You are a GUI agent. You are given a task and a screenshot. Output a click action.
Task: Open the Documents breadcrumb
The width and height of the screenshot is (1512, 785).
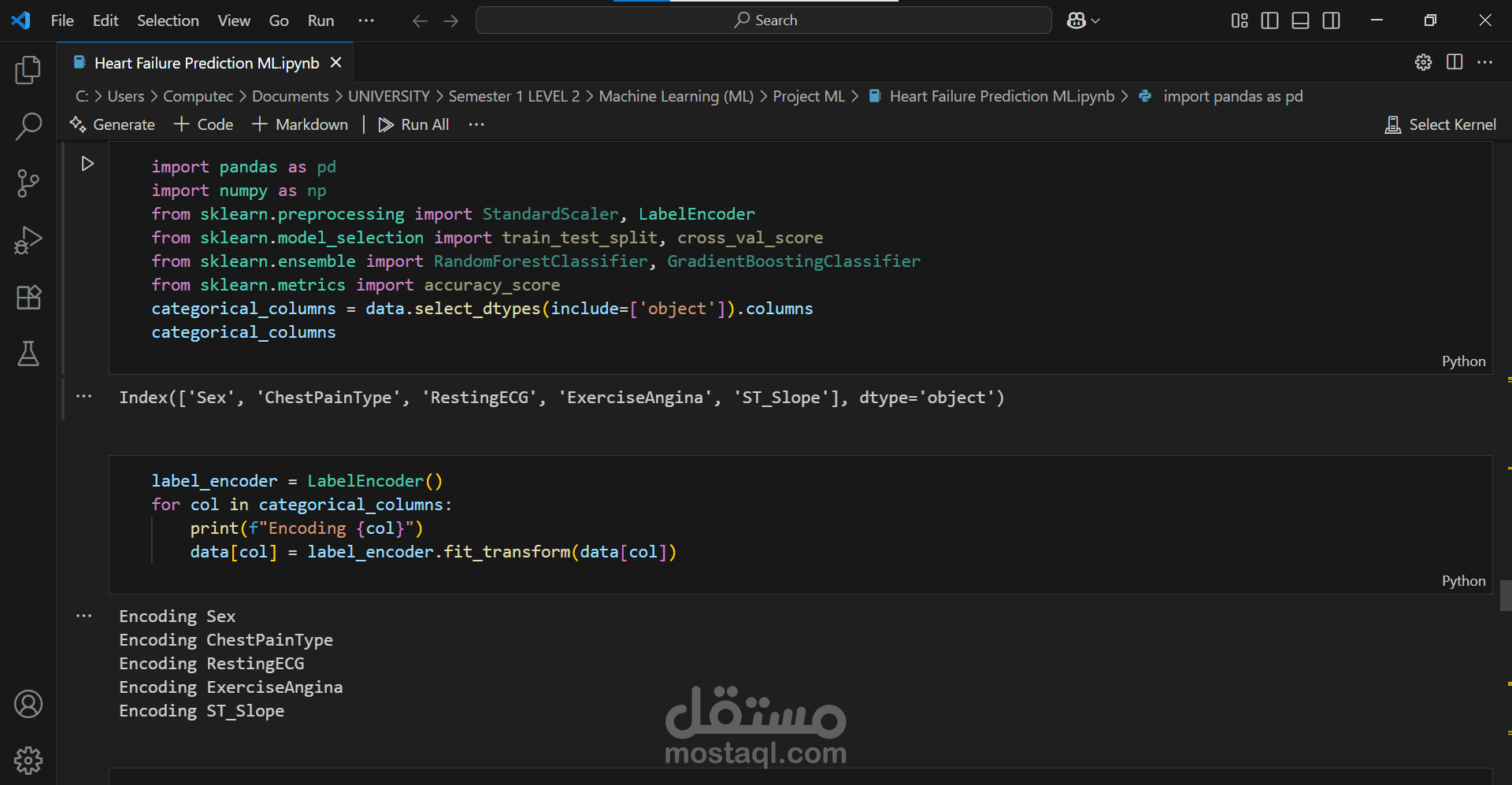(291, 96)
